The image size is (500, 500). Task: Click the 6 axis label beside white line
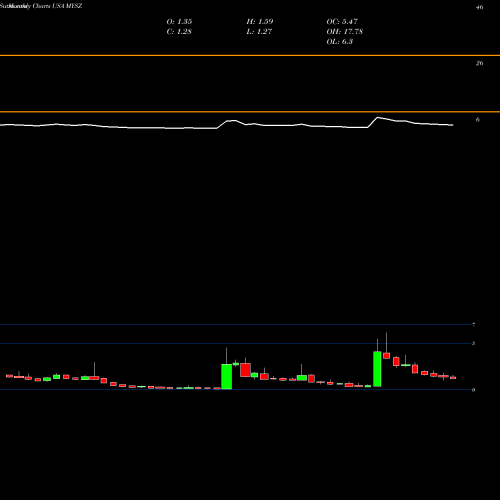[478, 119]
